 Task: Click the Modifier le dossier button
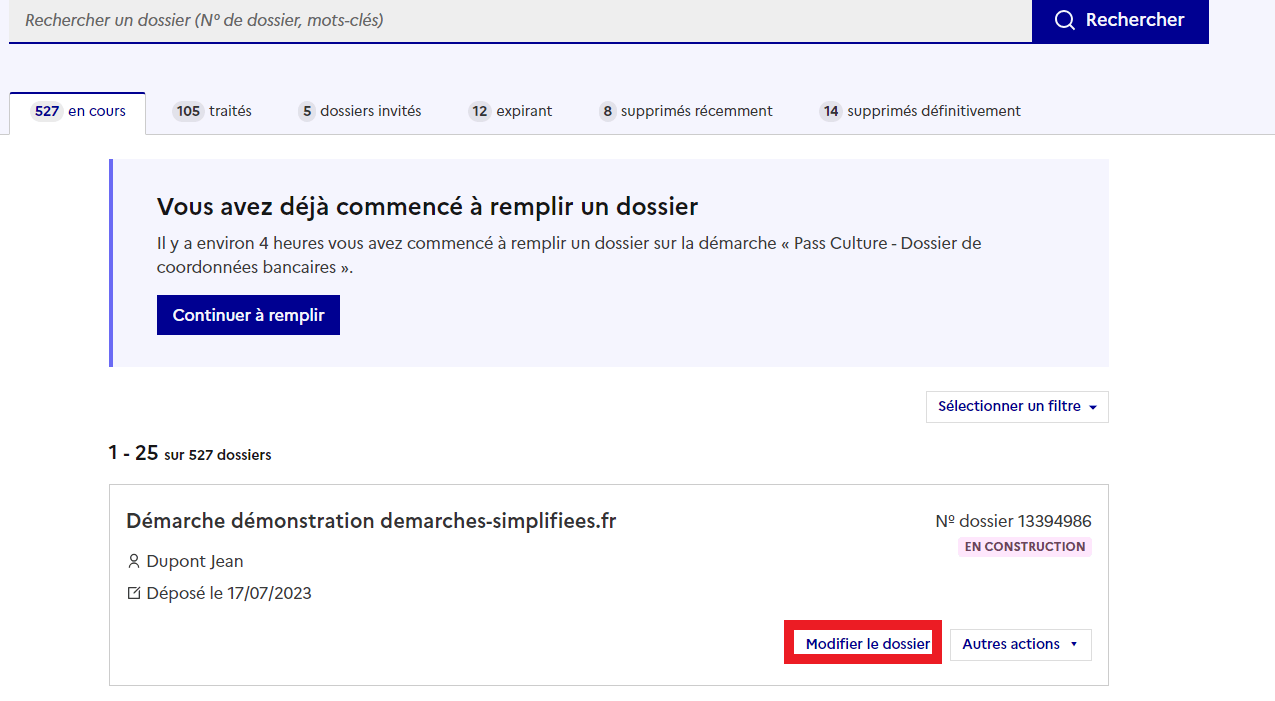pos(862,643)
